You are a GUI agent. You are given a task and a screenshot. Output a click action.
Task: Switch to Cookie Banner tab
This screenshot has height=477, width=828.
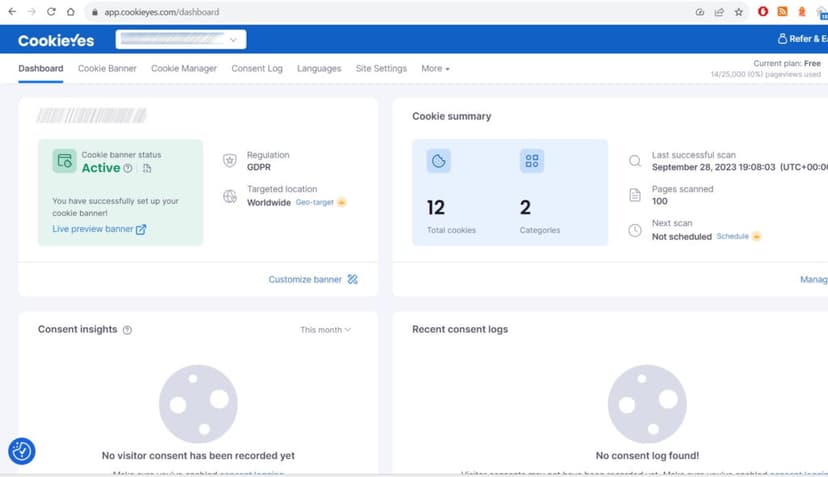pos(107,69)
